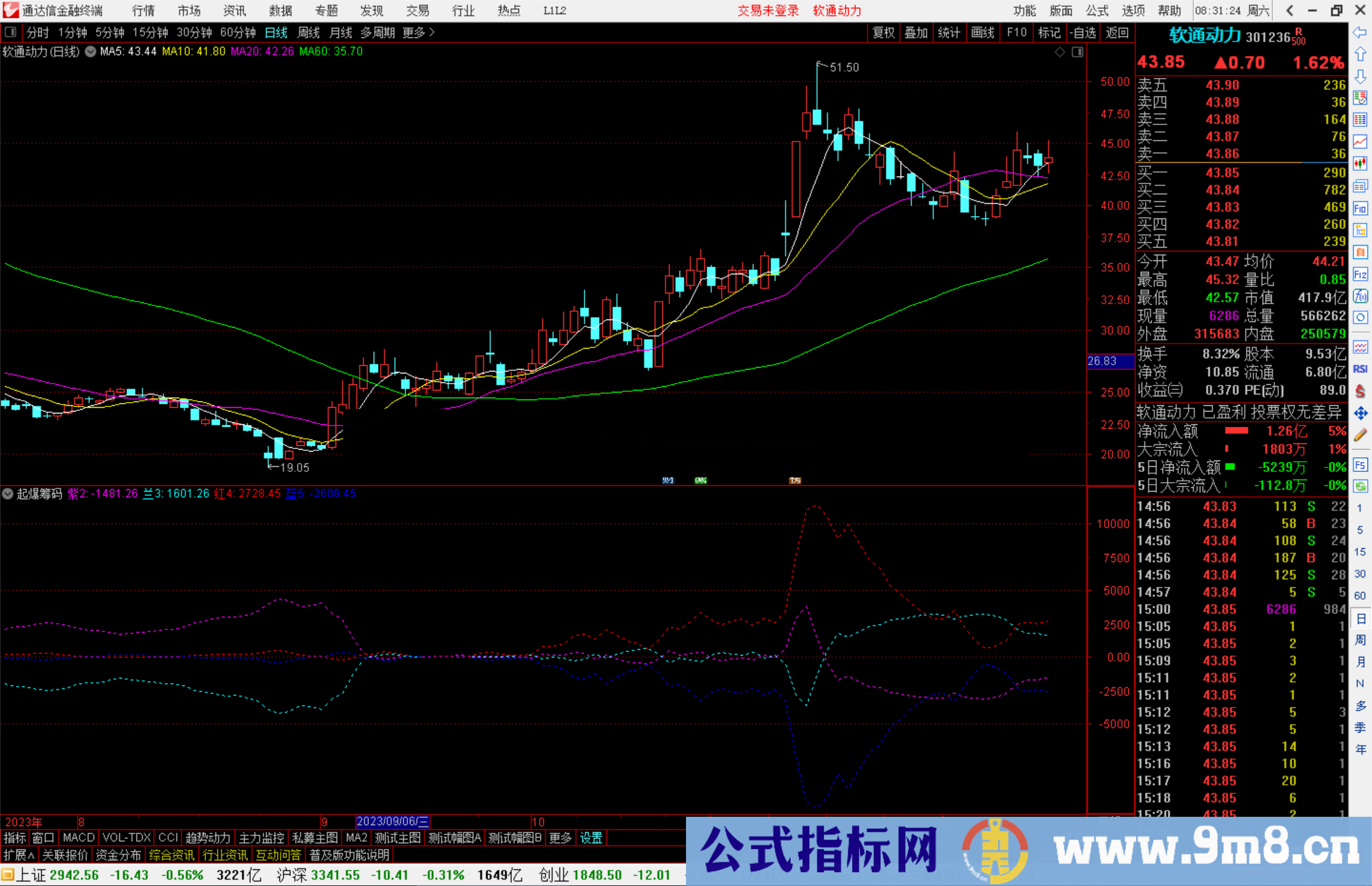Click the checklist report icon in sidebar
1372x886 pixels.
[1360, 98]
